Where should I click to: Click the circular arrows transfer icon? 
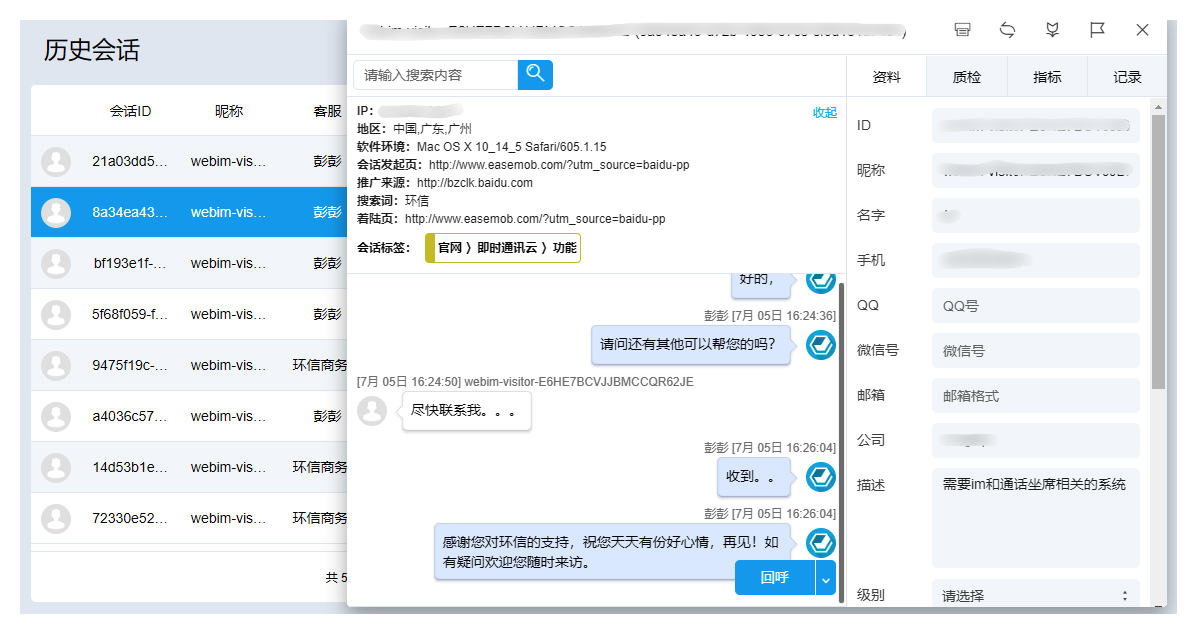click(x=1007, y=30)
